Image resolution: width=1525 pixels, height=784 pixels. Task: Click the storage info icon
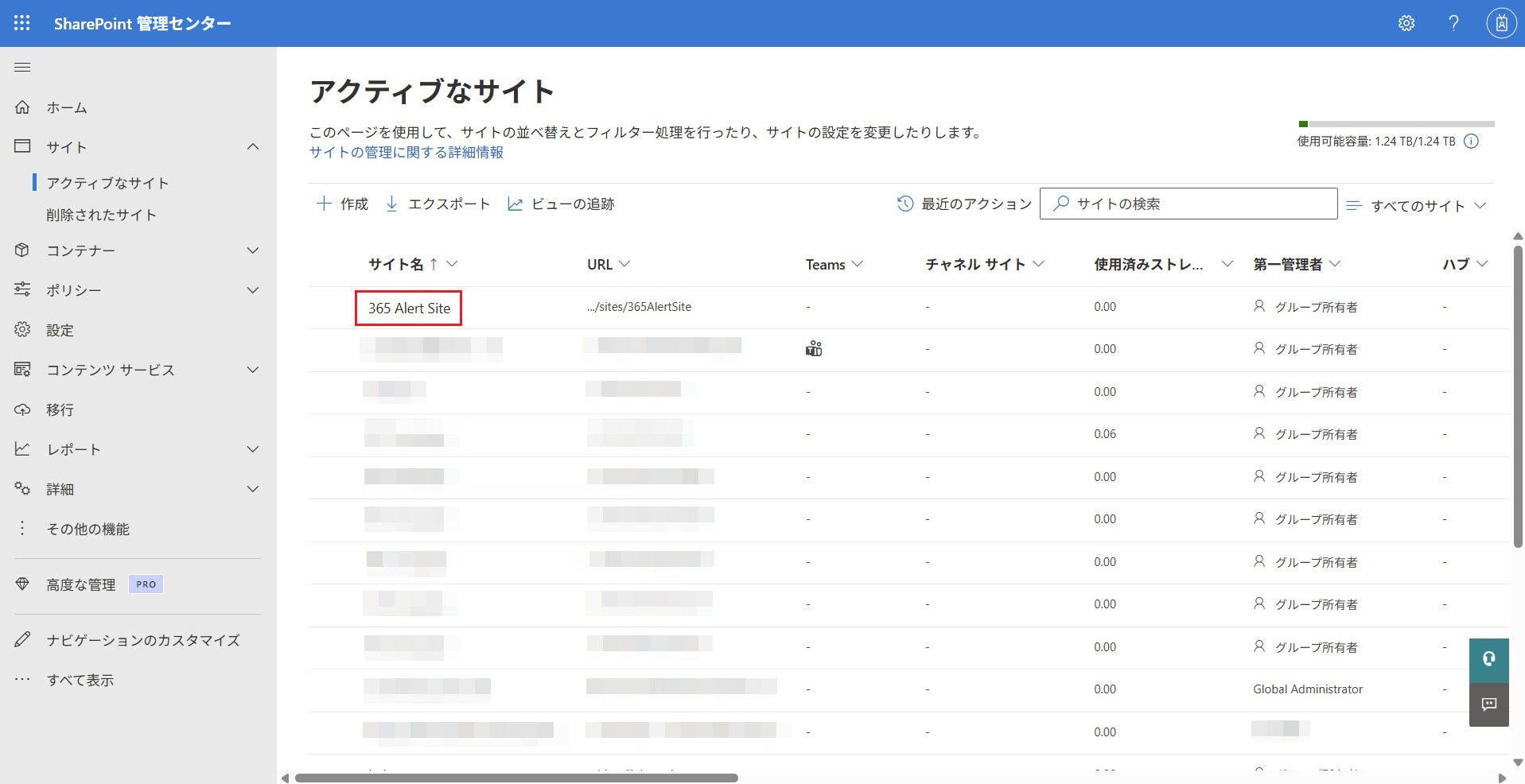pyautogui.click(x=1472, y=142)
